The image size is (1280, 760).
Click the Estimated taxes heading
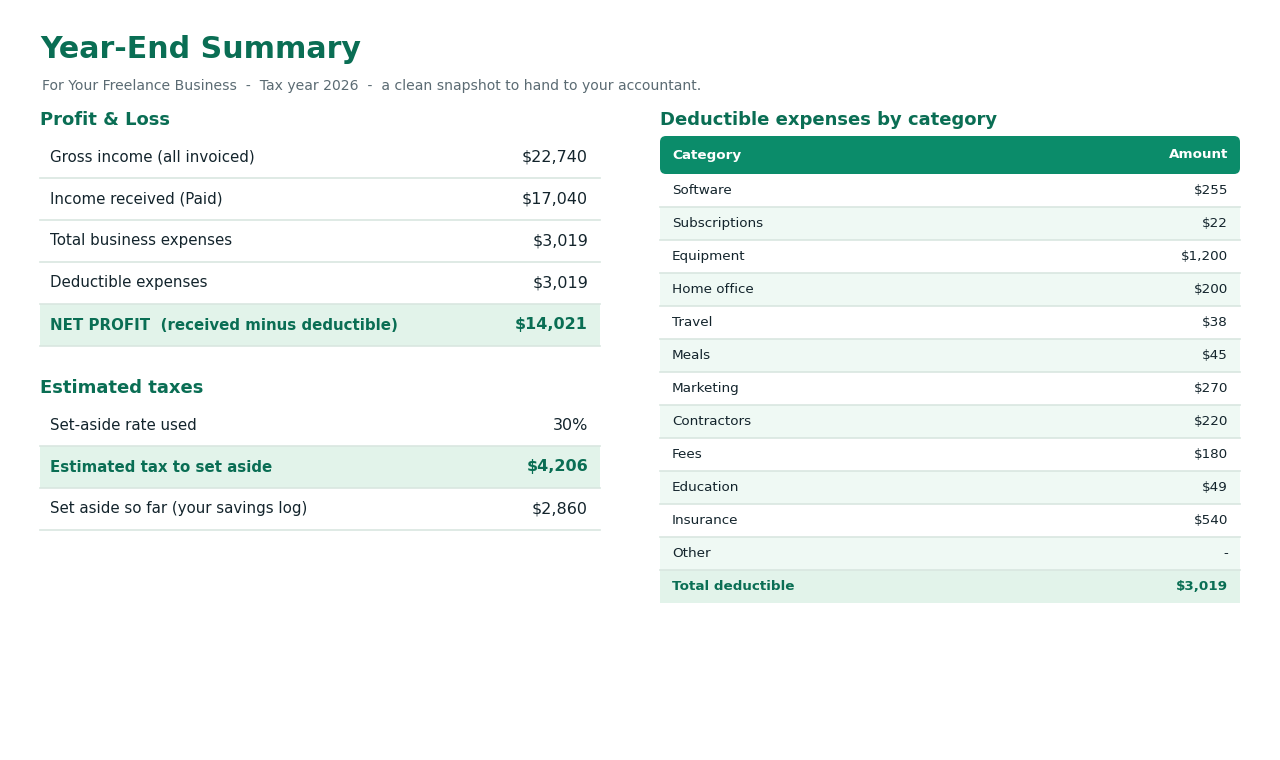121,388
